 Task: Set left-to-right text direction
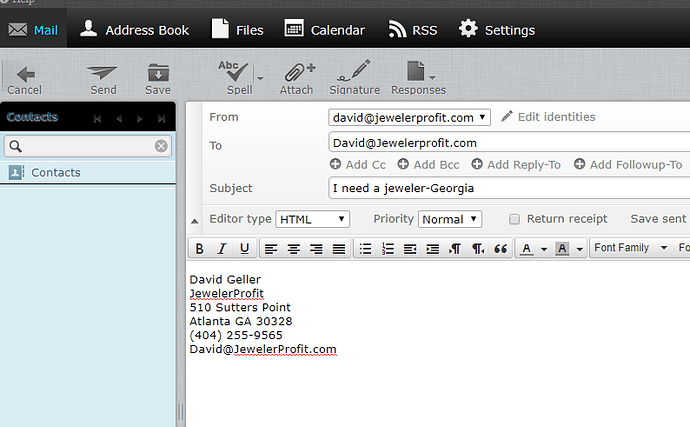(455, 249)
